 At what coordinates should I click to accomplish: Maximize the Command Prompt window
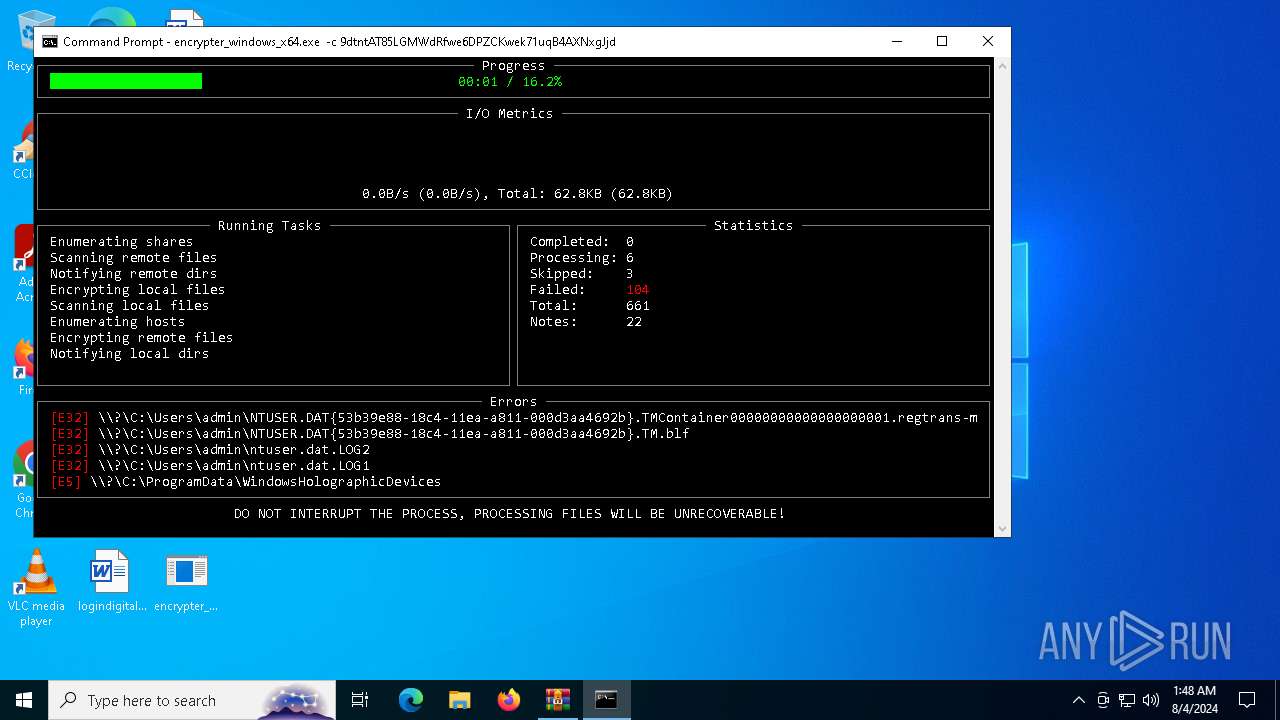pyautogui.click(x=941, y=42)
